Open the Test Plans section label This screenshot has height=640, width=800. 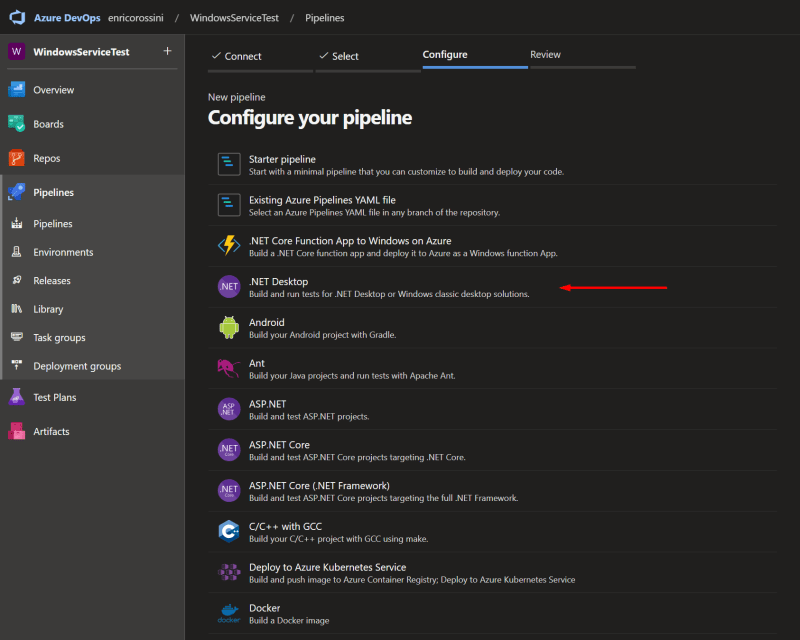click(x=55, y=397)
